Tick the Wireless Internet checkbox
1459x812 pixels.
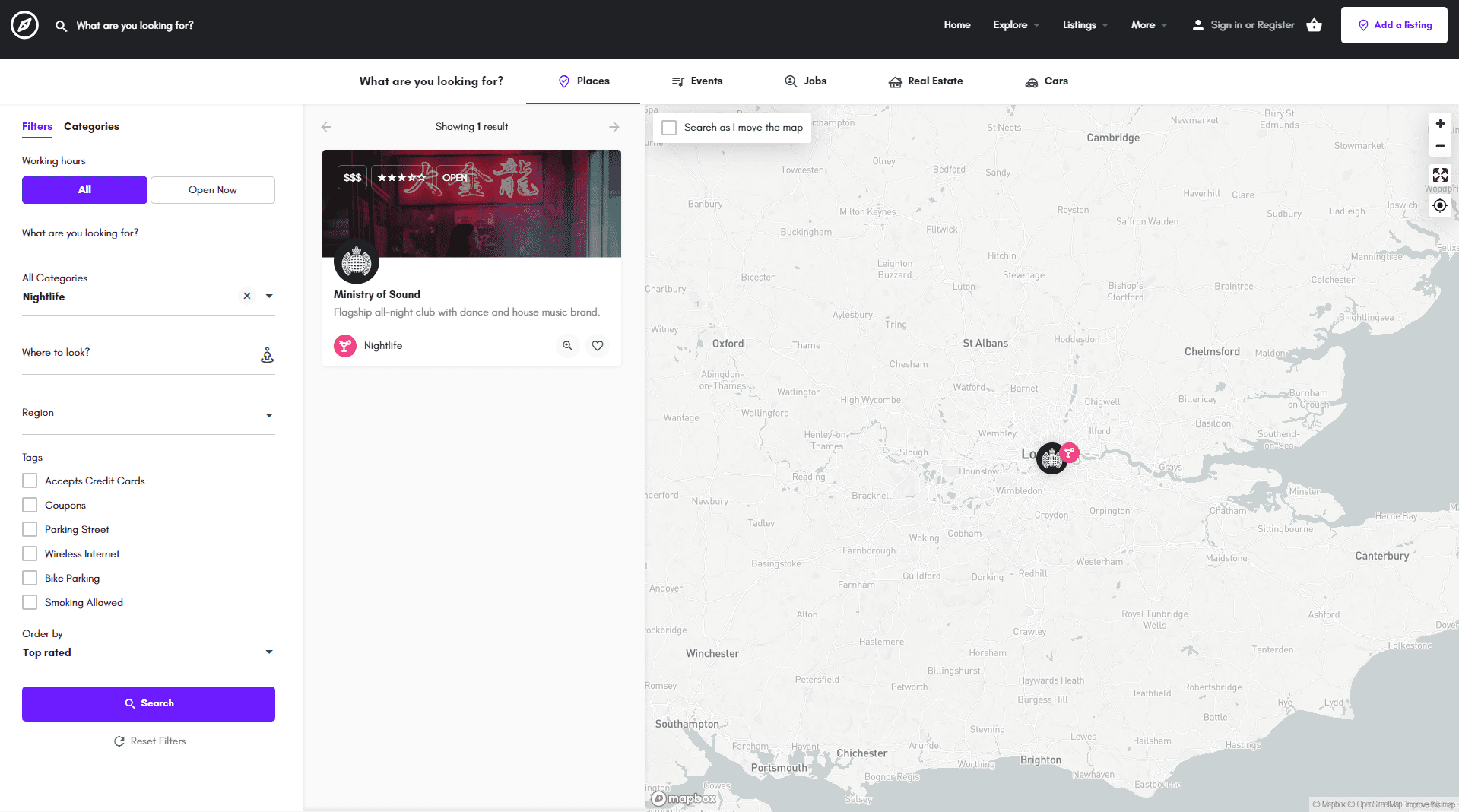[30, 553]
